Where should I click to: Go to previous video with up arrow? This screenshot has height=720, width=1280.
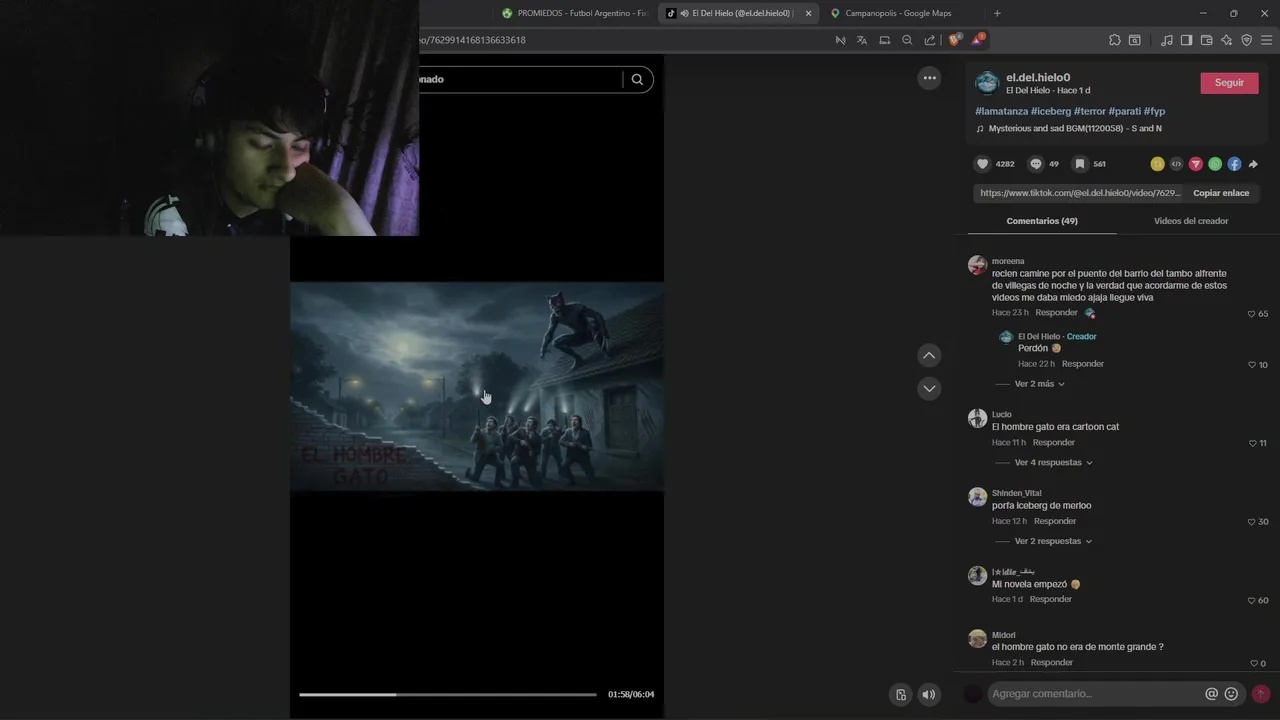coord(929,355)
